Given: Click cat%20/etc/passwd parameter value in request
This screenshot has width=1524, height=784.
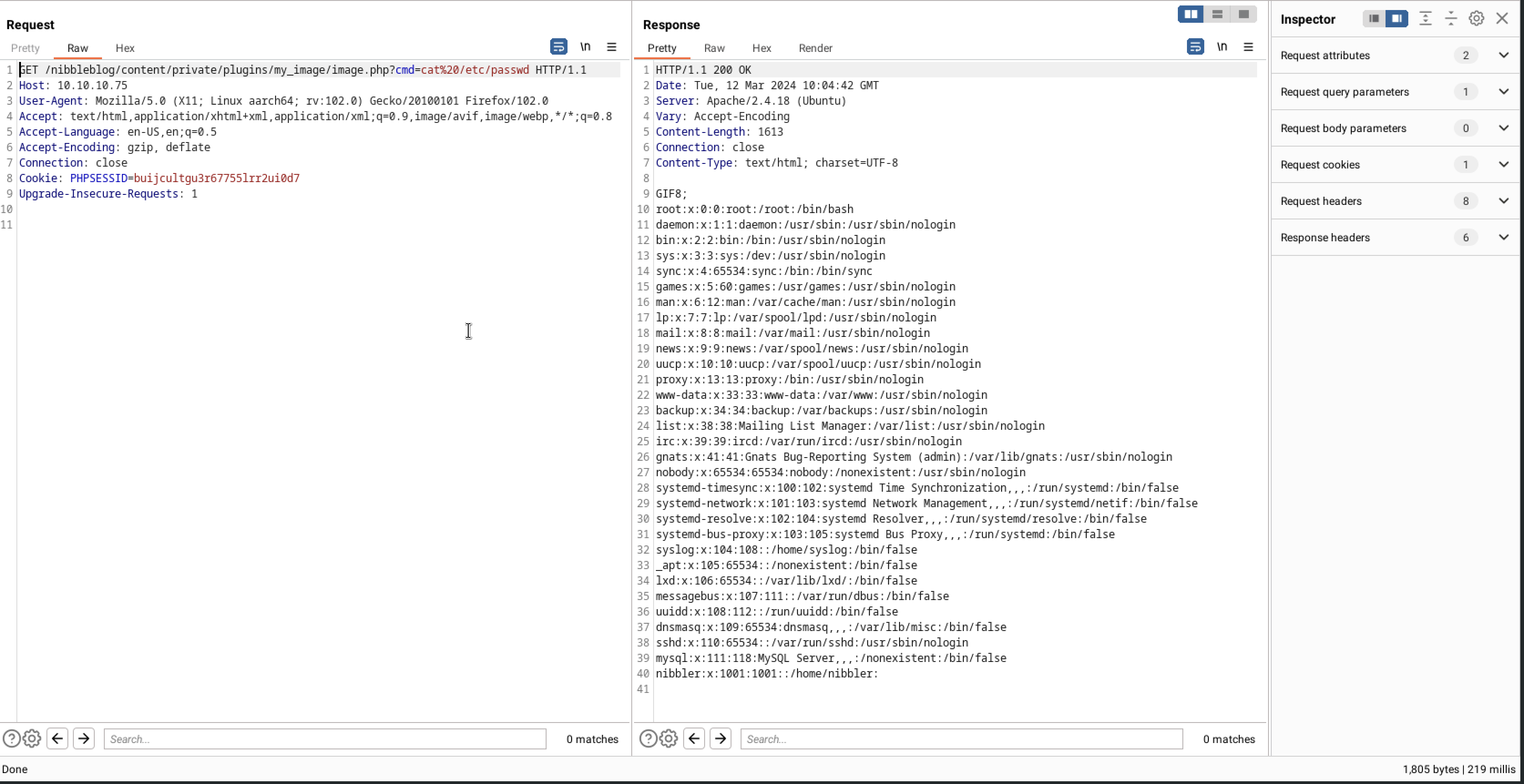Looking at the screenshot, I should (x=475, y=70).
